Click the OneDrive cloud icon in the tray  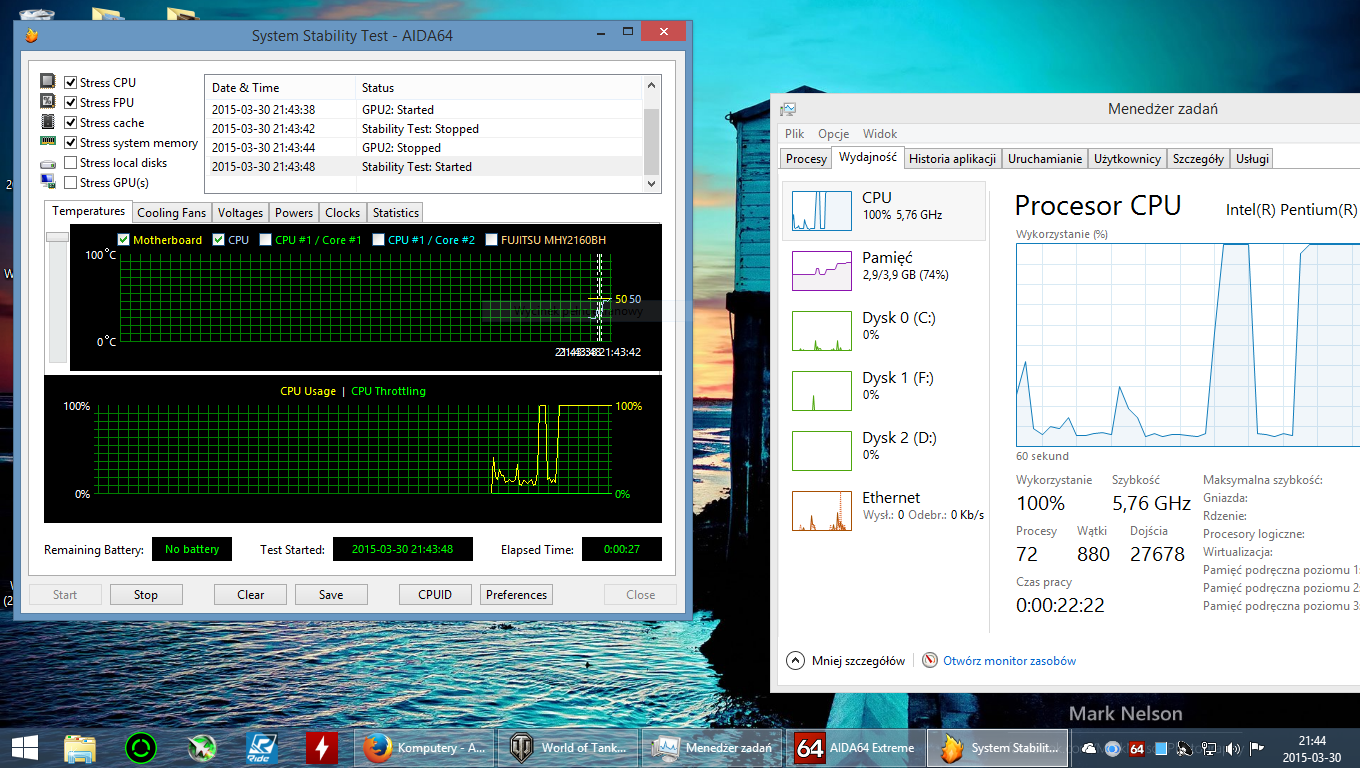pyautogui.click(x=1089, y=748)
